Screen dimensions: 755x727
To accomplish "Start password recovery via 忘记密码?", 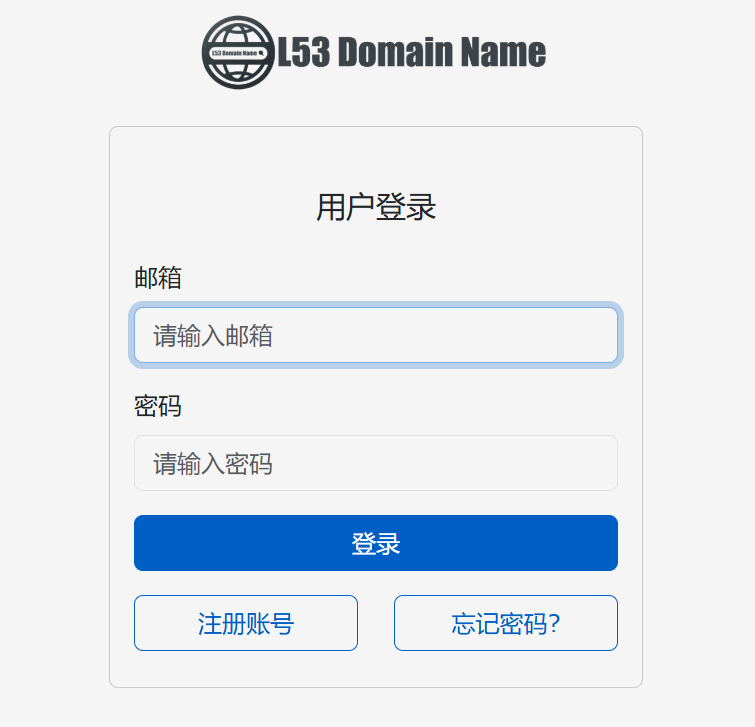I will (505, 623).
